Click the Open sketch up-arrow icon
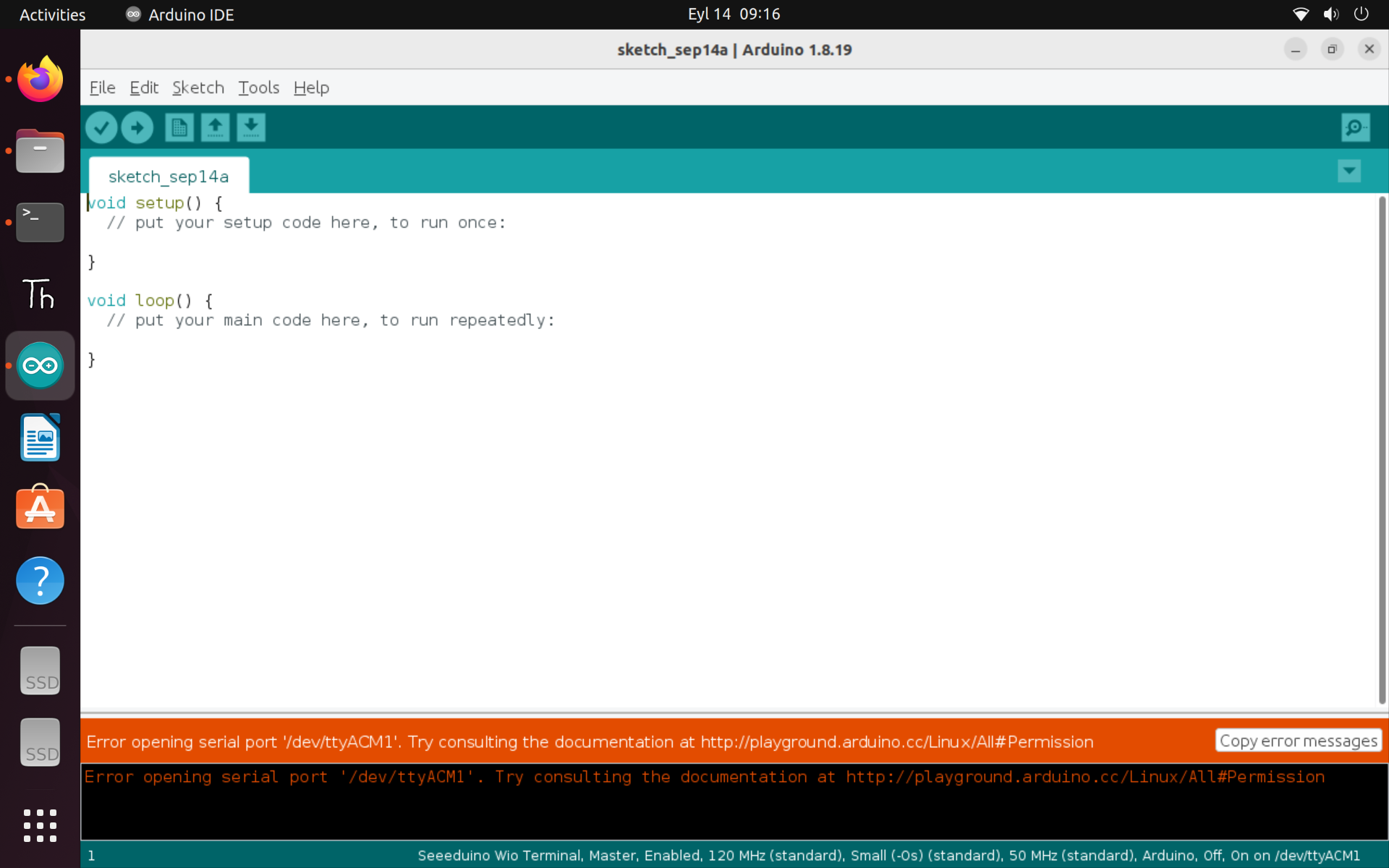The image size is (1389, 868). (x=215, y=128)
